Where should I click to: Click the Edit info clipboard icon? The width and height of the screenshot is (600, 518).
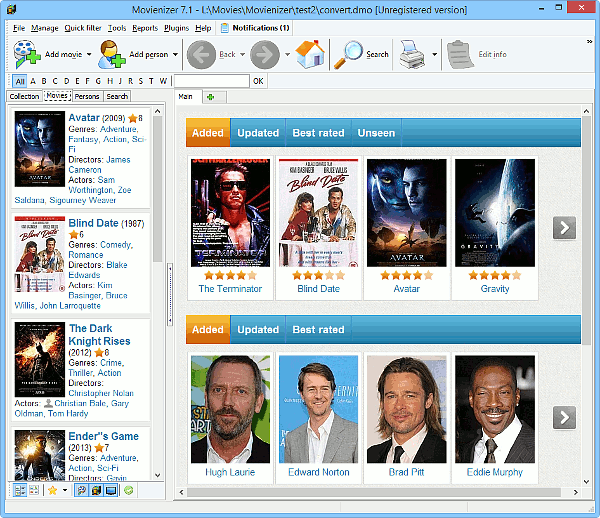(x=460, y=54)
